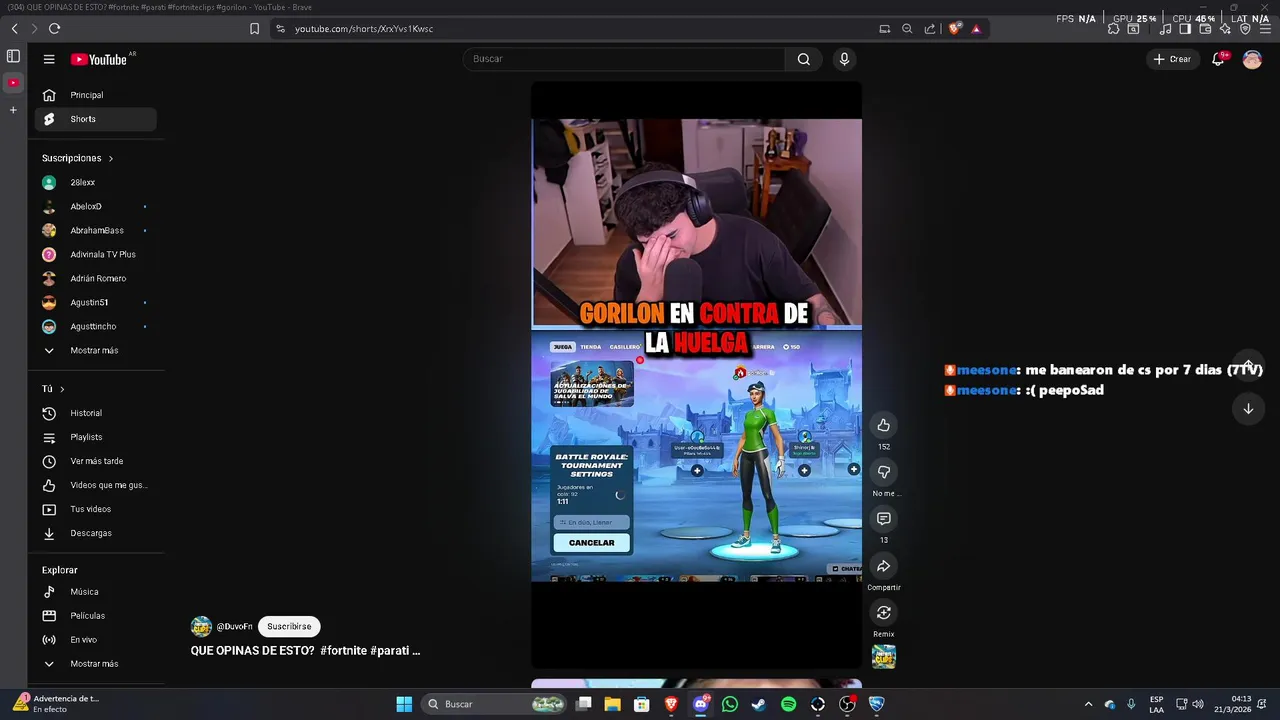Expand subscriptions with Mostrar más

tap(96, 350)
